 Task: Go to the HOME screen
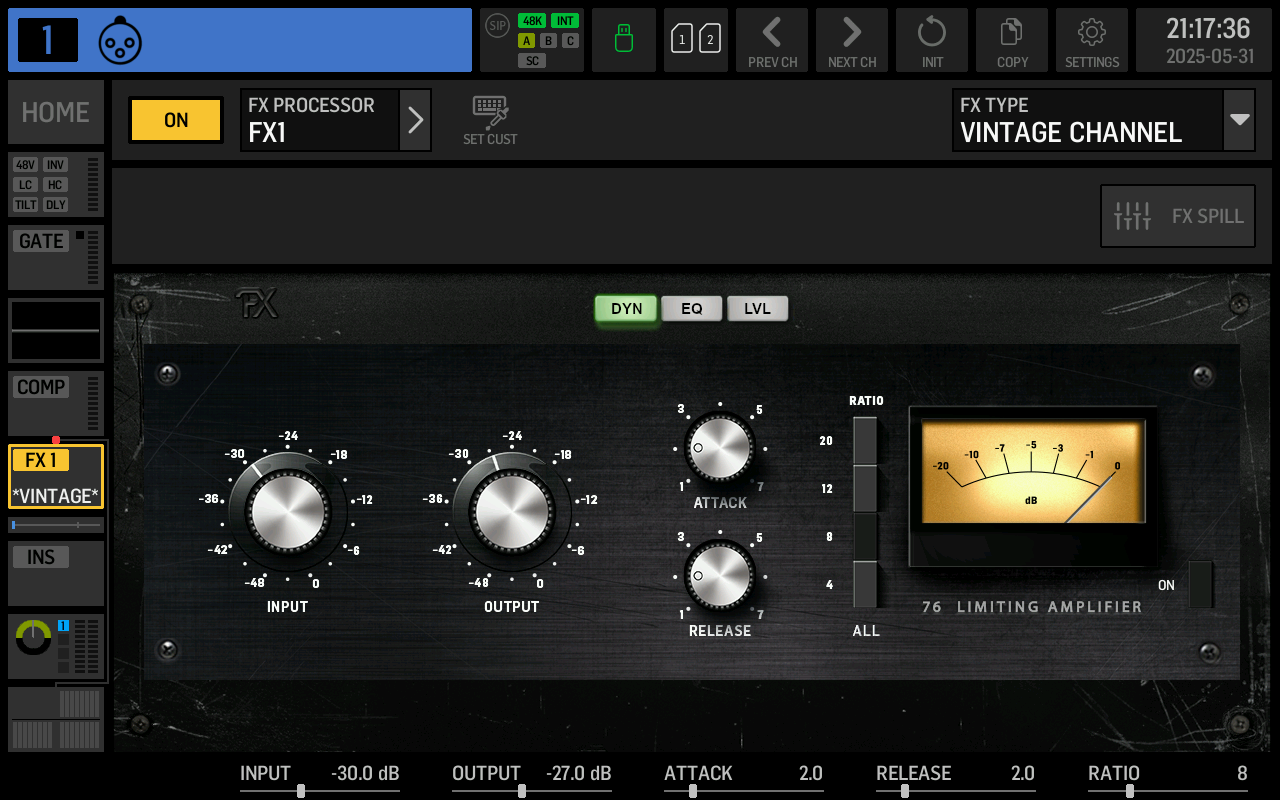[x=55, y=111]
